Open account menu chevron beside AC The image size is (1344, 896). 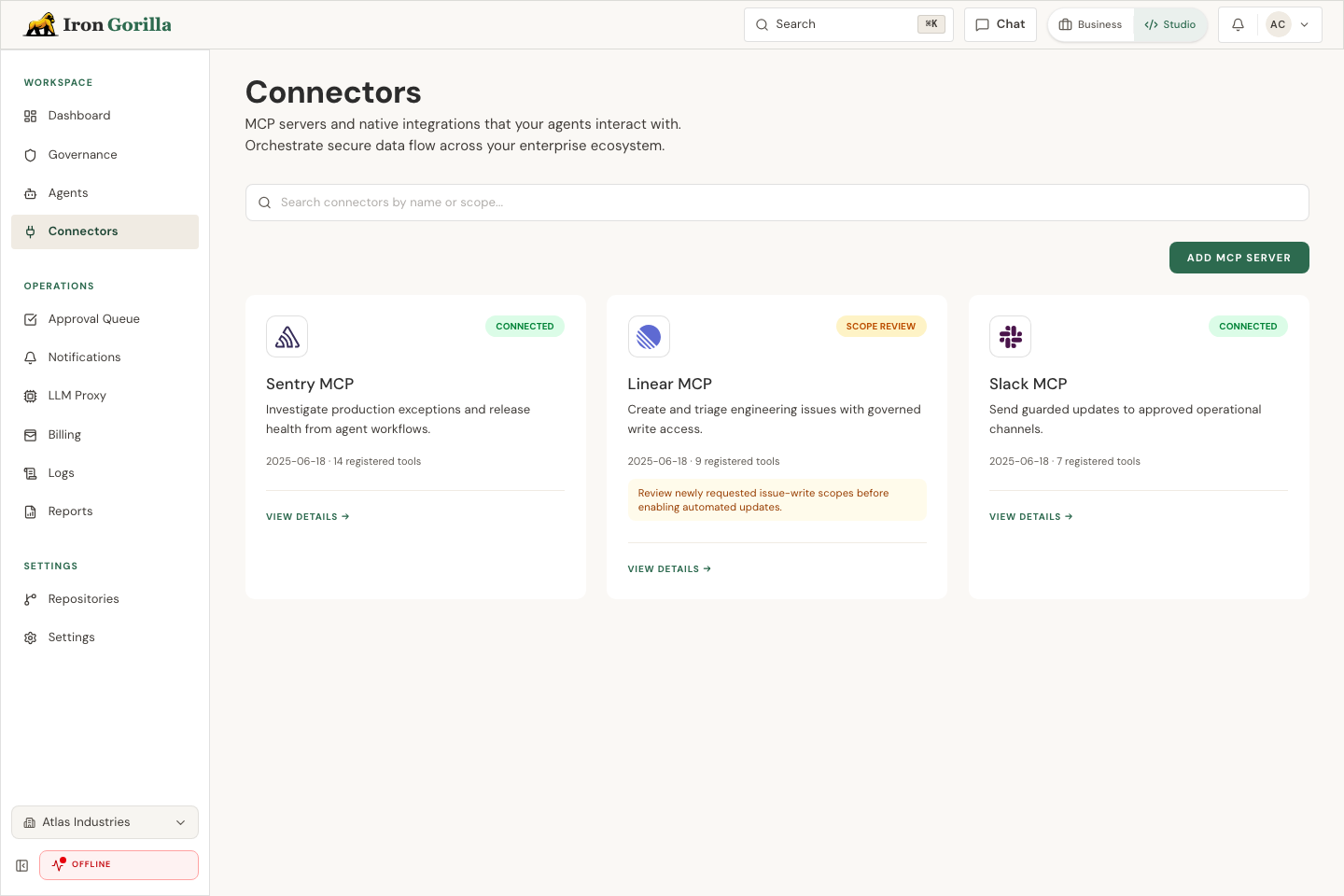(1305, 25)
